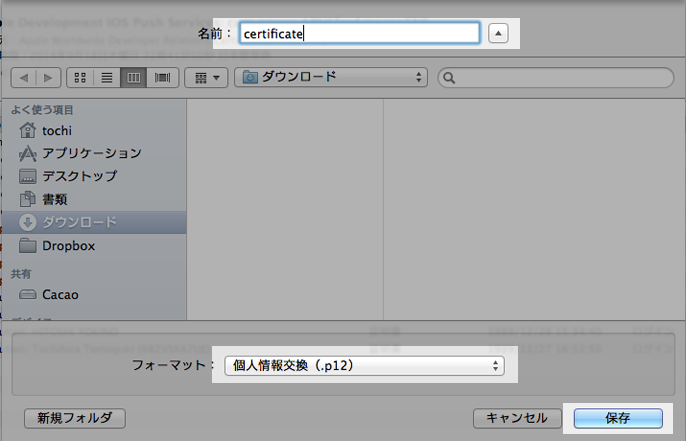Switch to icon view
This screenshot has width=686, height=441.
click(x=80, y=78)
